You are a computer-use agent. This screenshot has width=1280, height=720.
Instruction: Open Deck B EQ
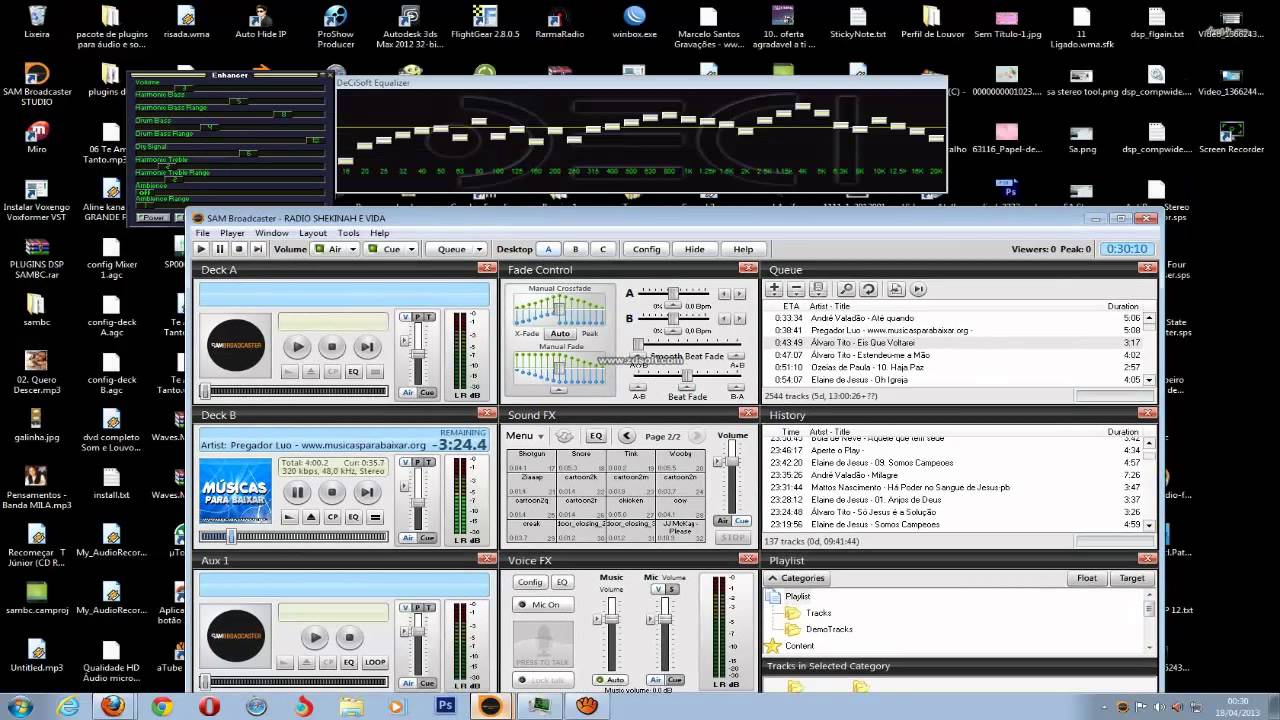click(353, 517)
